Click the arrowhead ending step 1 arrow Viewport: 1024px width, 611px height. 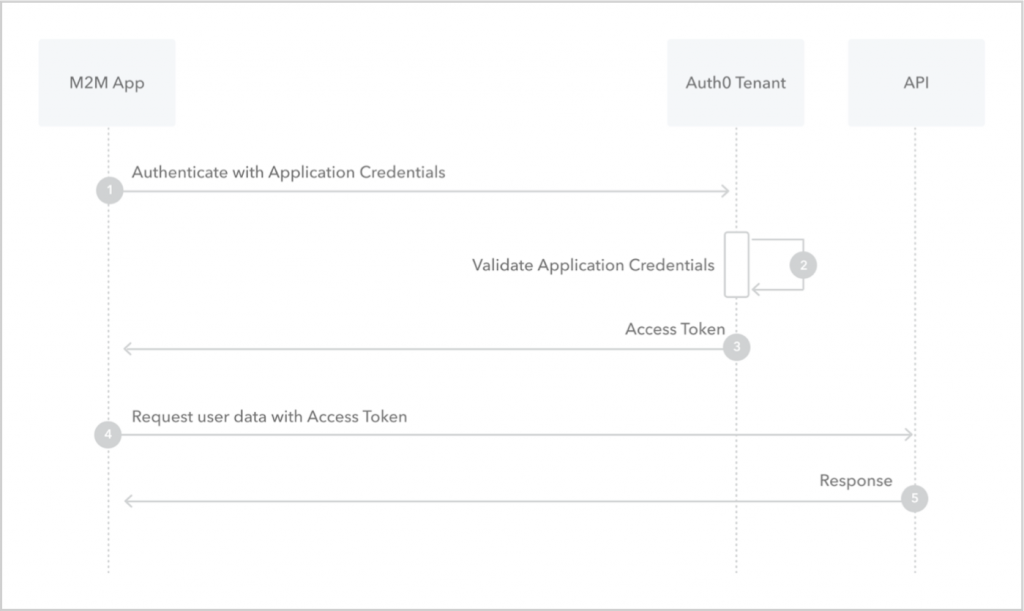(725, 191)
